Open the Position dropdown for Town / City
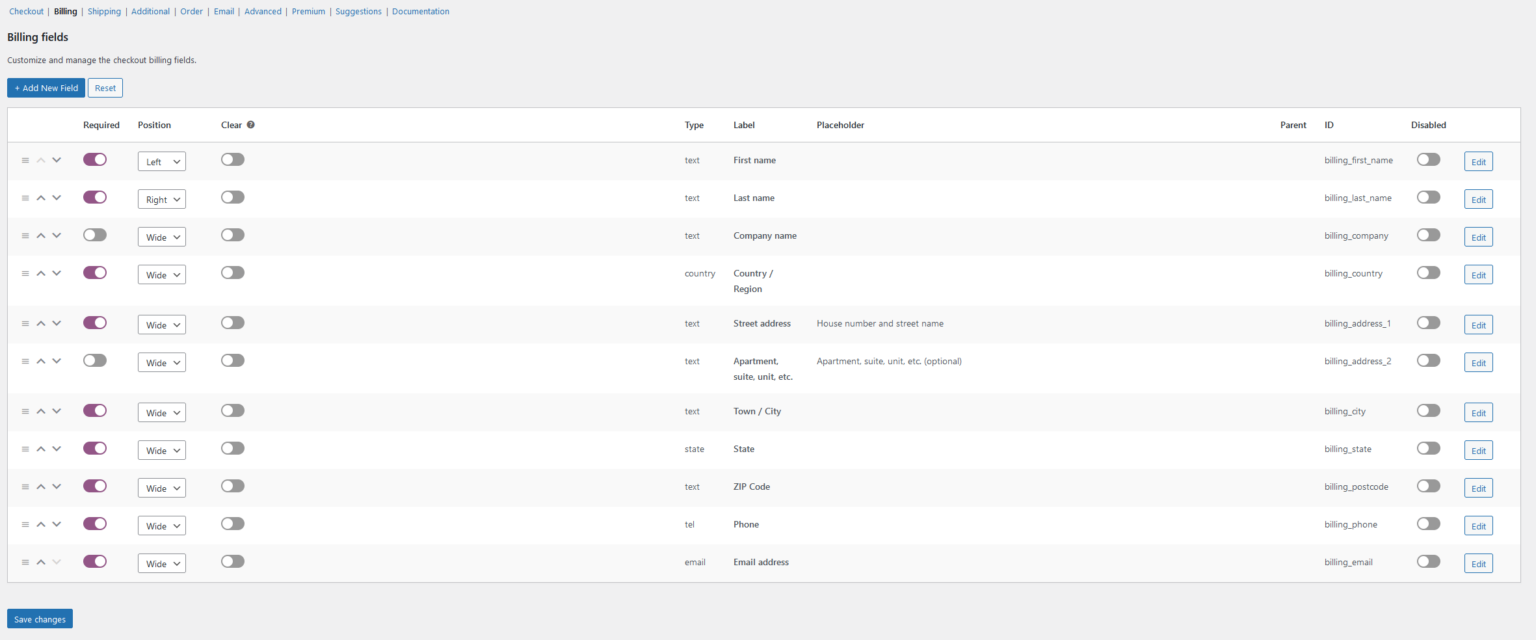The width and height of the screenshot is (1536, 640). tap(161, 411)
